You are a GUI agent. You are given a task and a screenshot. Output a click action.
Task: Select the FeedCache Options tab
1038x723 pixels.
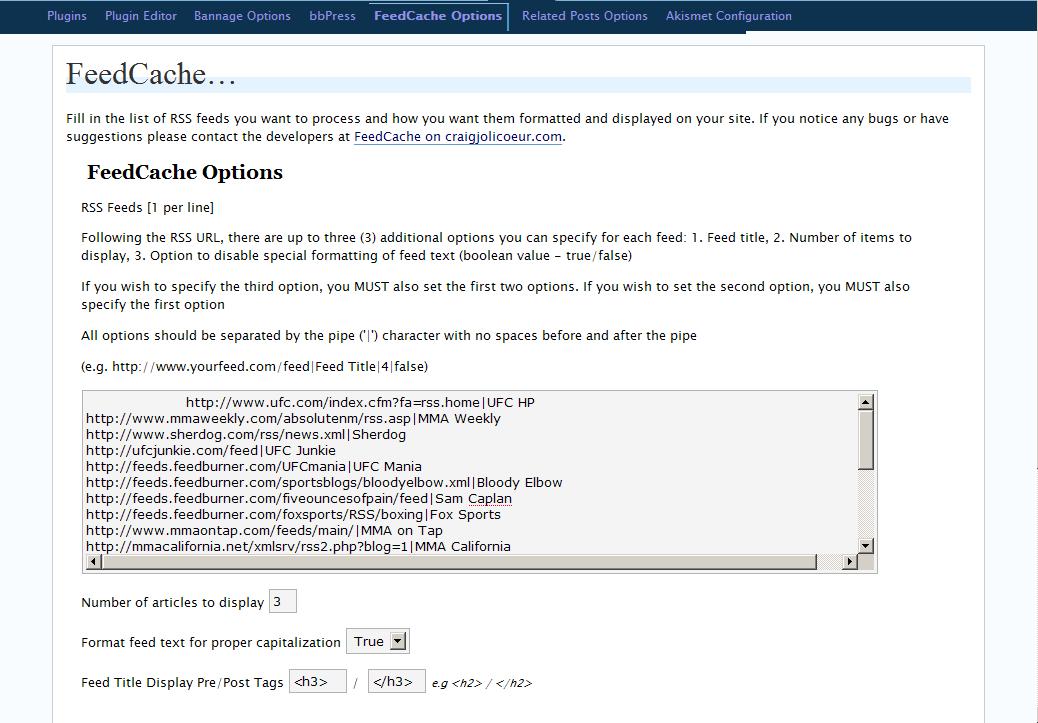coord(438,16)
